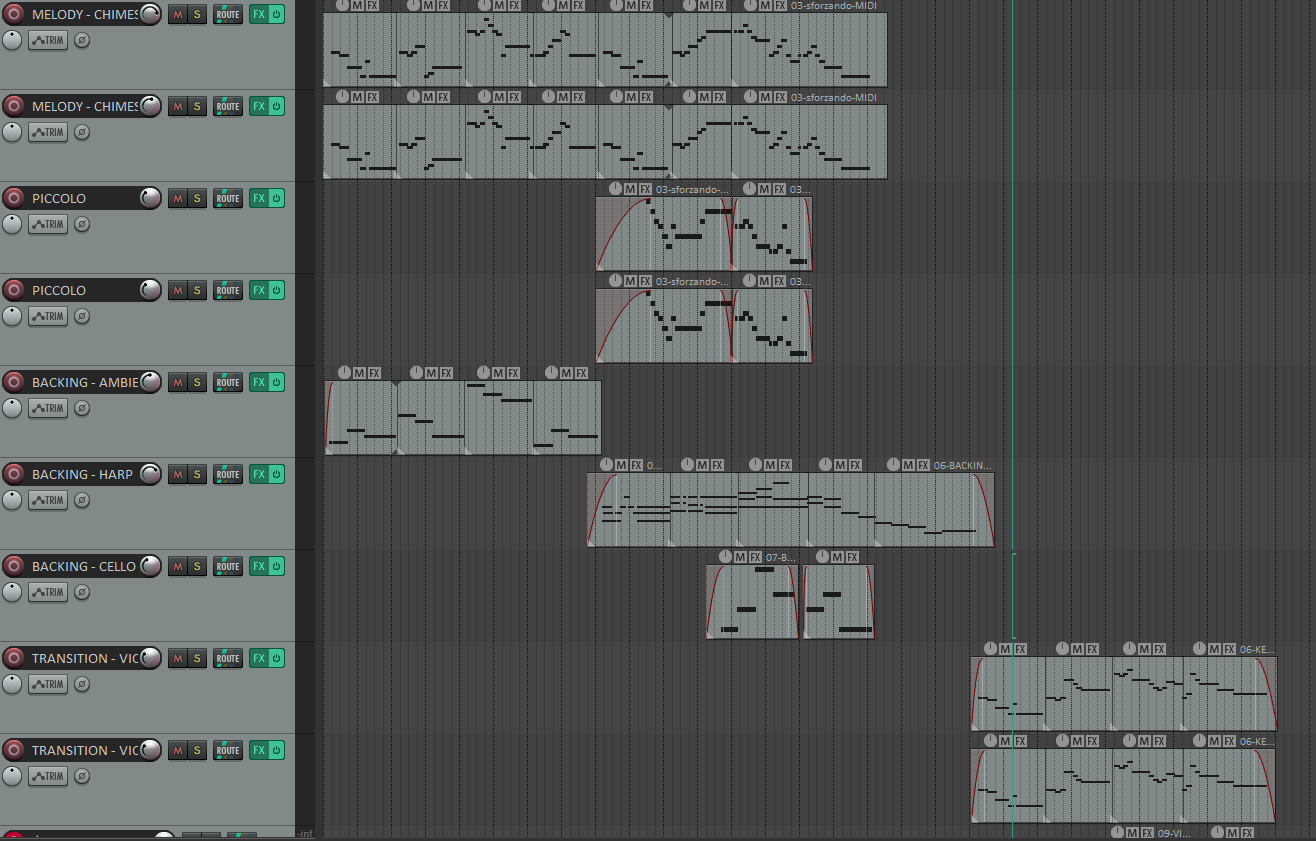Bypass FX on BACKING - AMBIE track
Screen dimensions: 1316x841
tap(277, 382)
